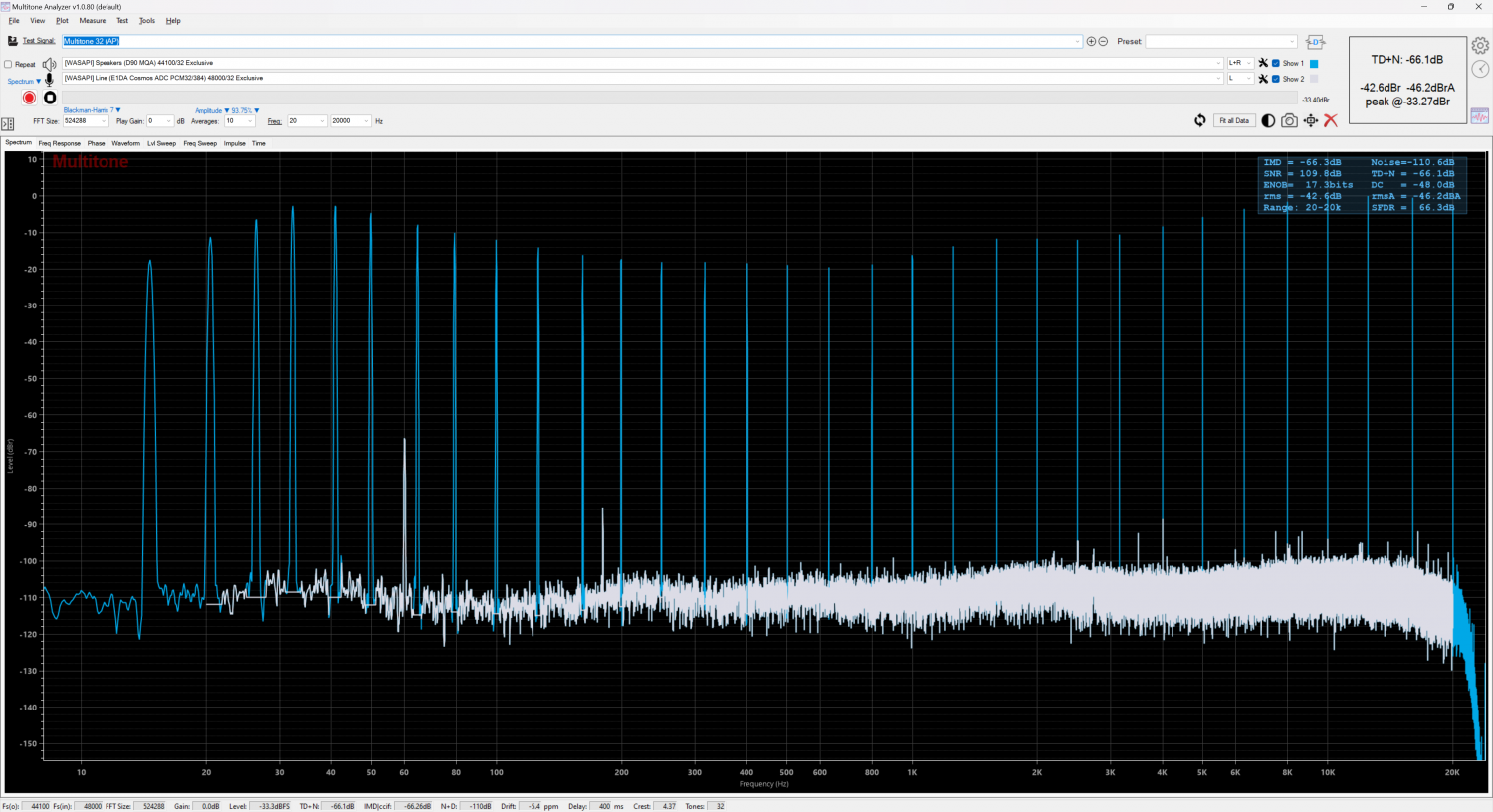
Task: Select the Spectrum tab
Action: [x=18, y=143]
